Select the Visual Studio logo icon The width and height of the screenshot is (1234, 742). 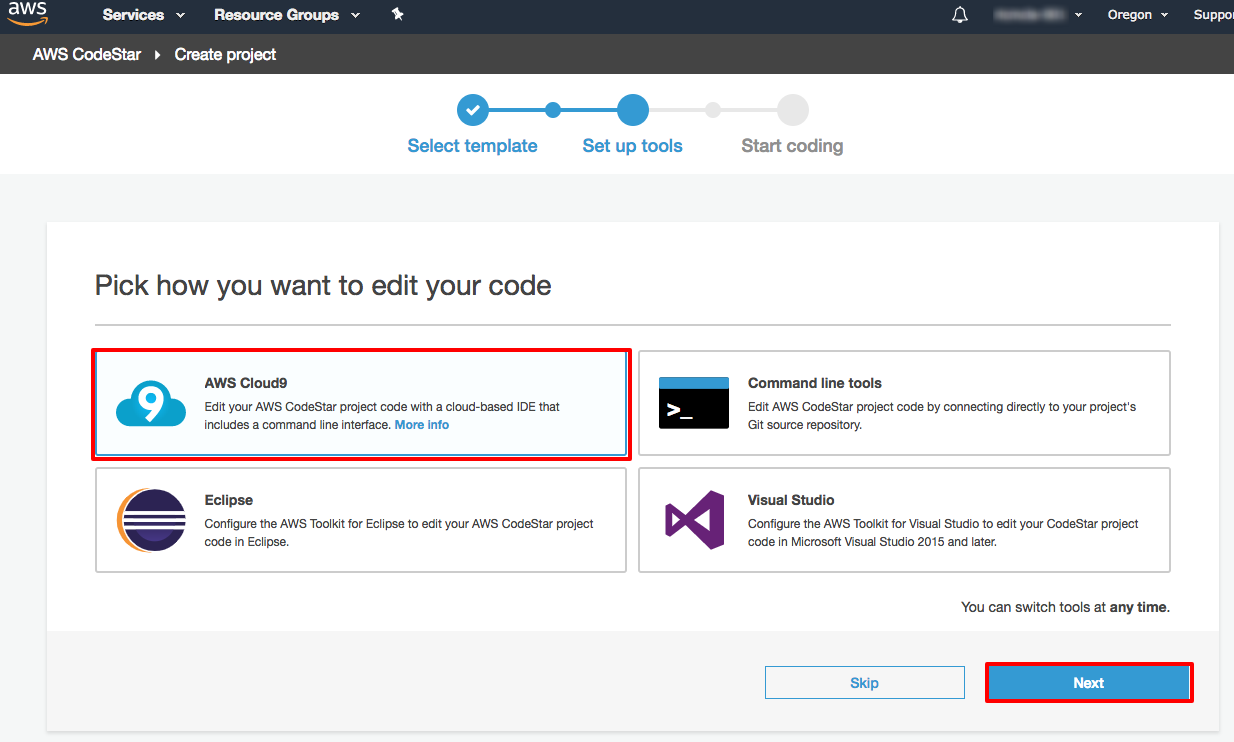click(x=695, y=520)
